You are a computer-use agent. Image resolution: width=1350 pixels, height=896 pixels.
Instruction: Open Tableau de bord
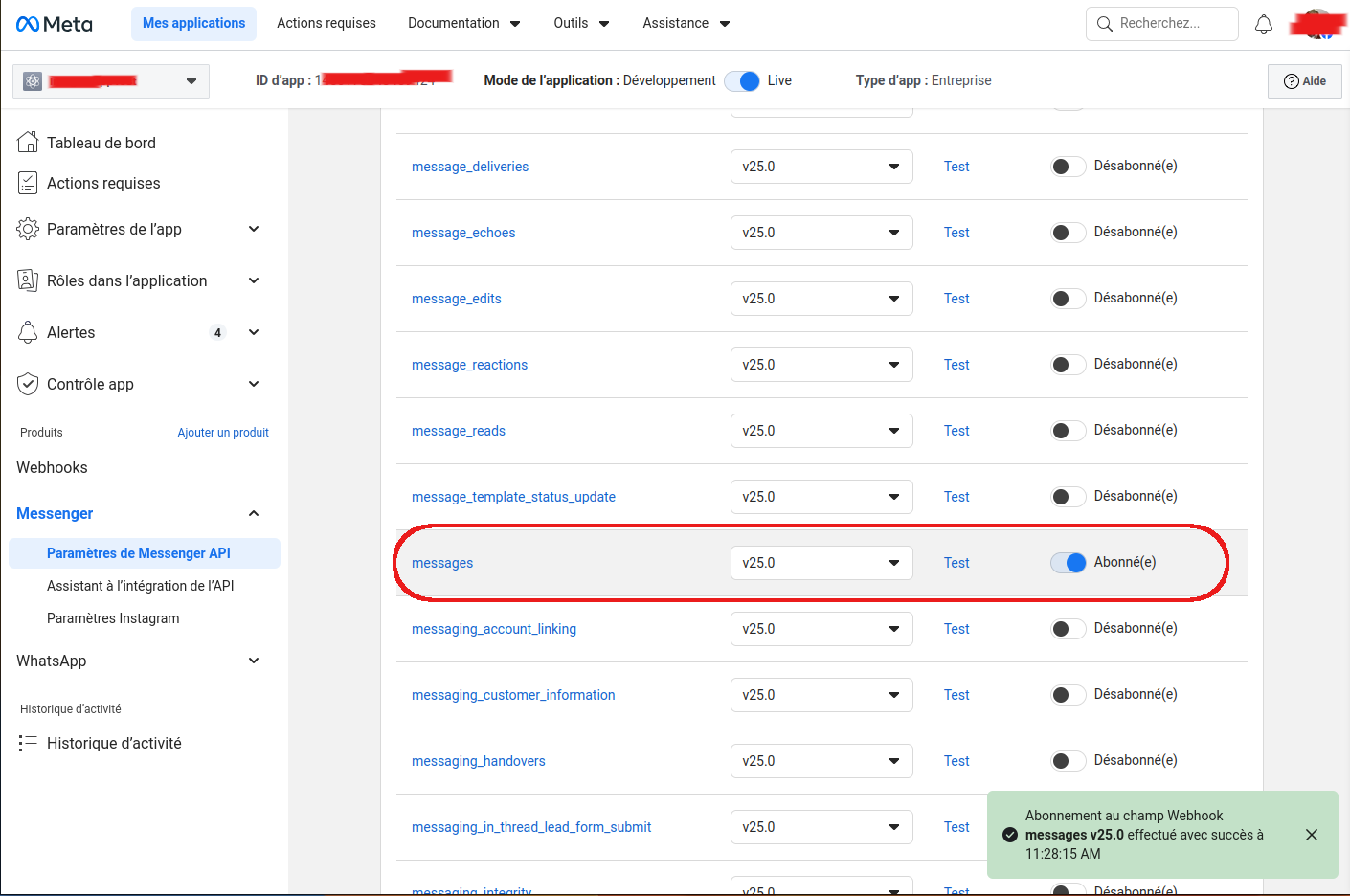[101, 143]
